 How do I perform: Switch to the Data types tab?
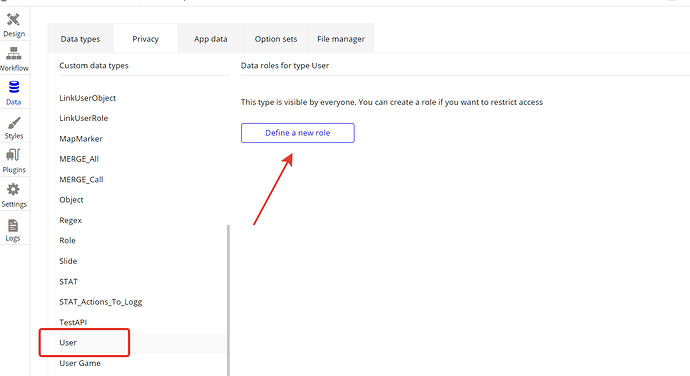[x=80, y=39]
